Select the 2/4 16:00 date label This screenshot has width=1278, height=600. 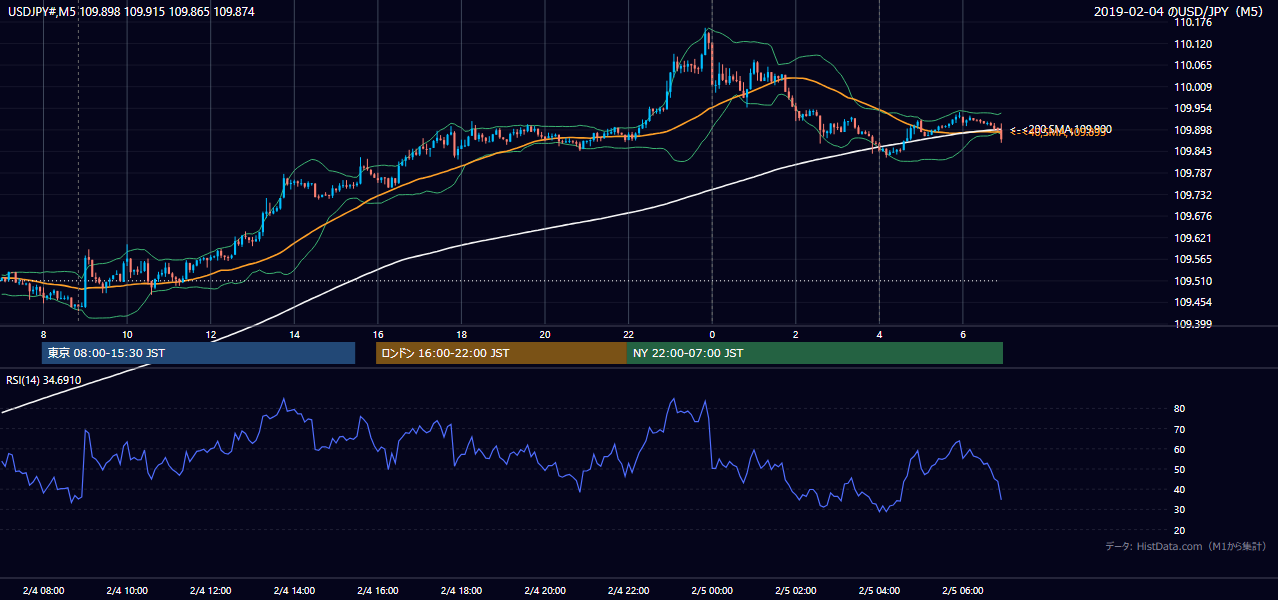377,590
